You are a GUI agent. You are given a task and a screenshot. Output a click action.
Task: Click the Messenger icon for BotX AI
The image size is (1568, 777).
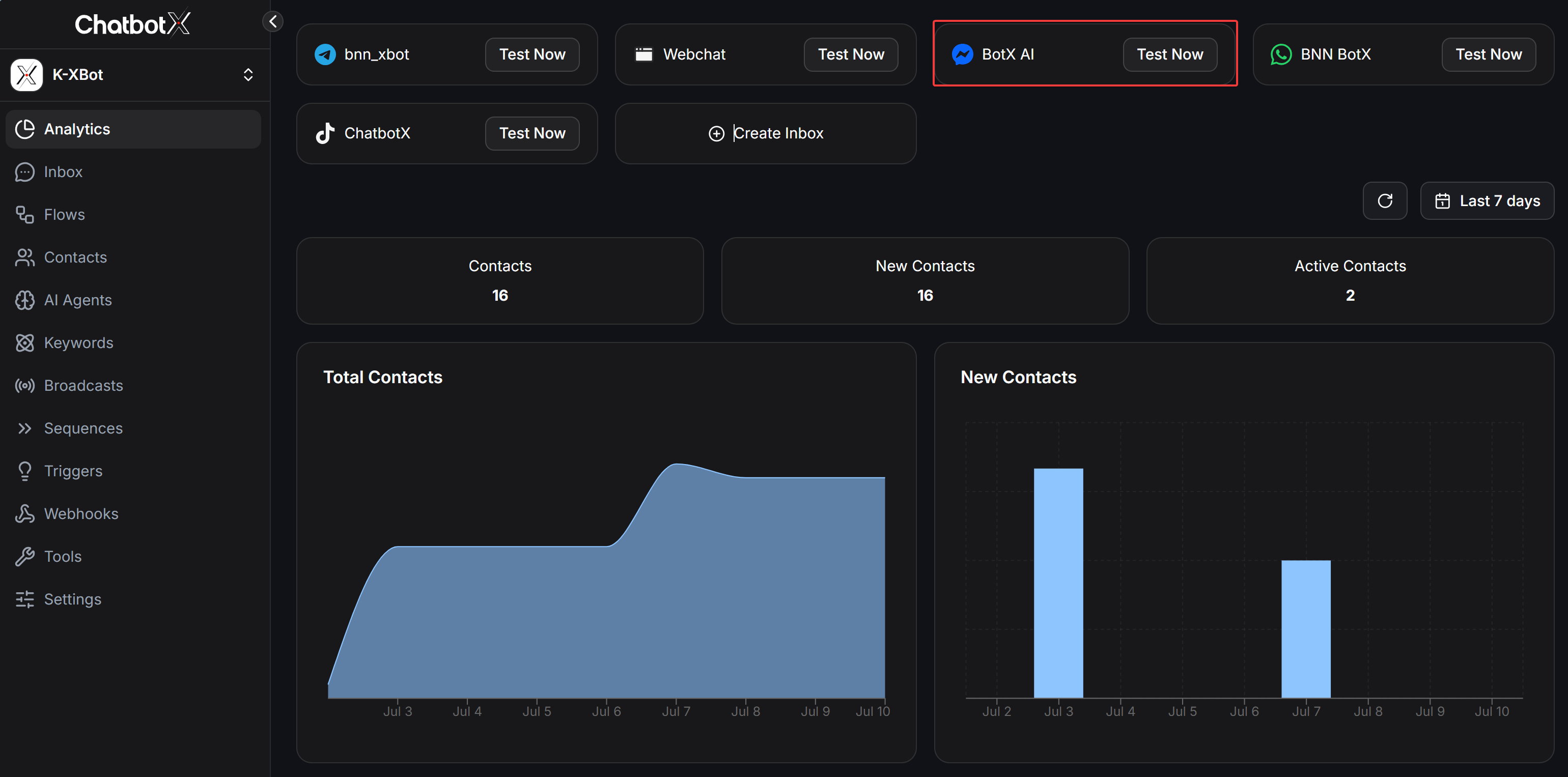(x=962, y=54)
